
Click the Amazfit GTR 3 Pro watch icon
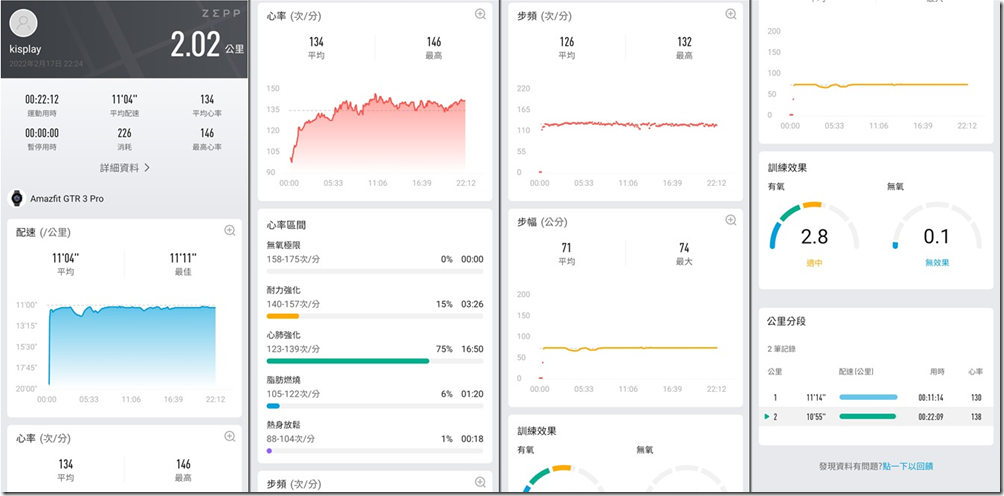coord(16,198)
